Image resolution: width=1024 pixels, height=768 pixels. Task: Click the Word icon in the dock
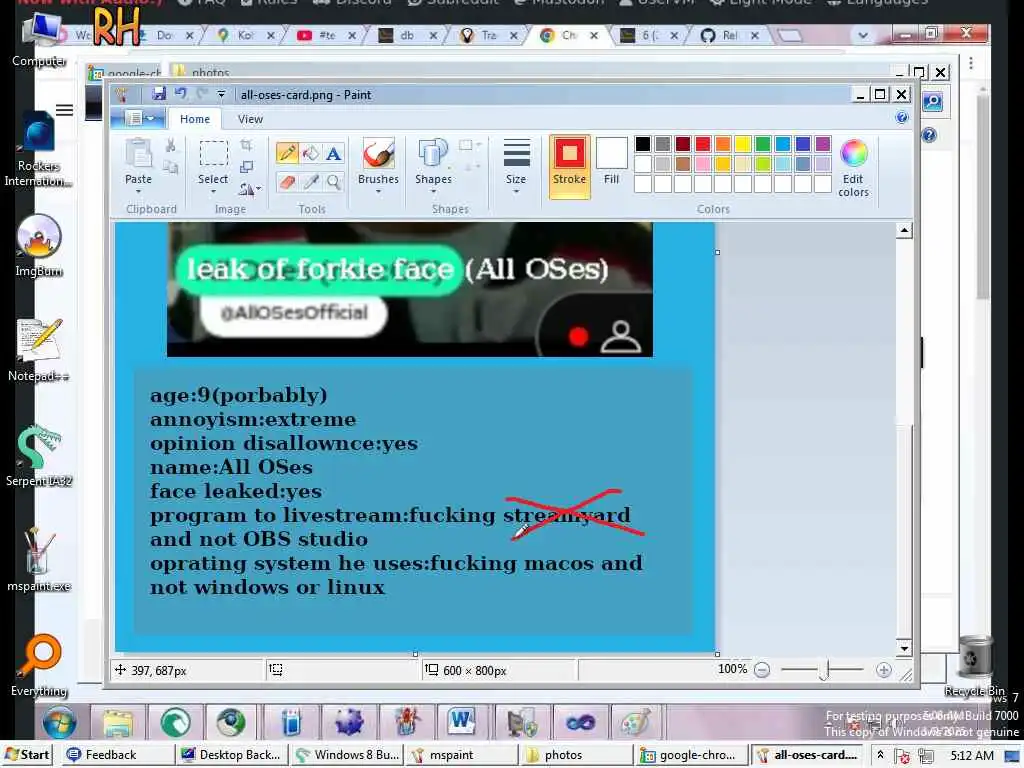point(461,722)
